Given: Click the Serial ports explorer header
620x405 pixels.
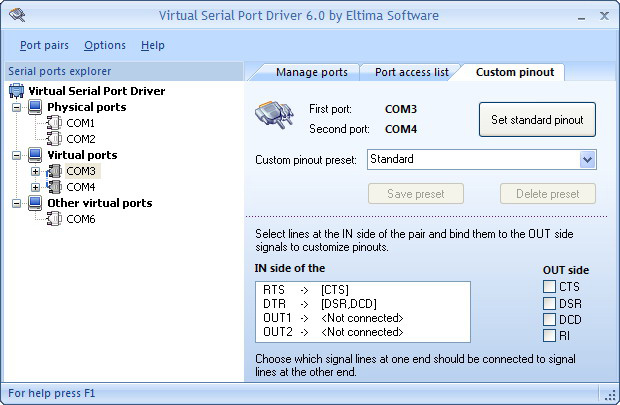Looking at the screenshot, I should pyautogui.click(x=124, y=72).
